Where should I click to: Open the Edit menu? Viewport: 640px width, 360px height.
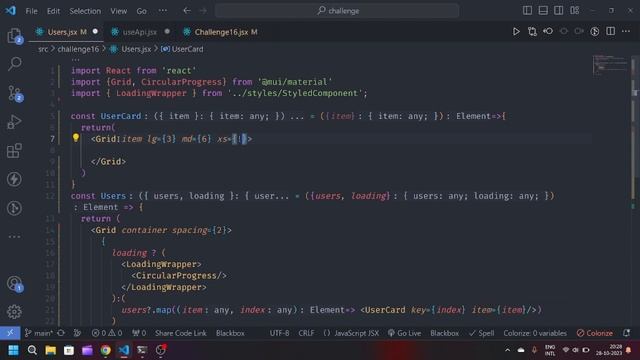coord(53,11)
